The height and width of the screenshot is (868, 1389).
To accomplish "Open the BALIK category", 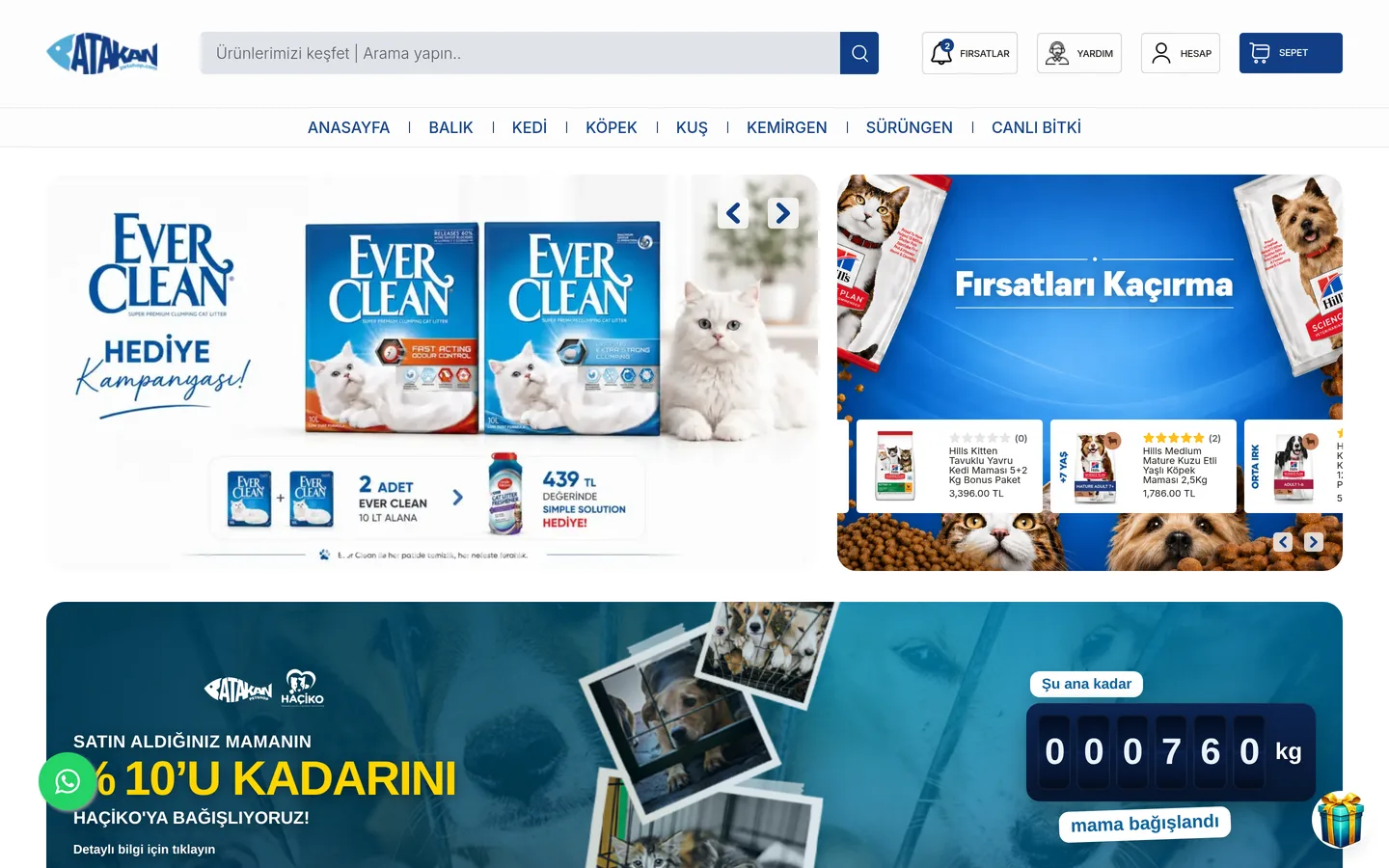I will (450, 127).
